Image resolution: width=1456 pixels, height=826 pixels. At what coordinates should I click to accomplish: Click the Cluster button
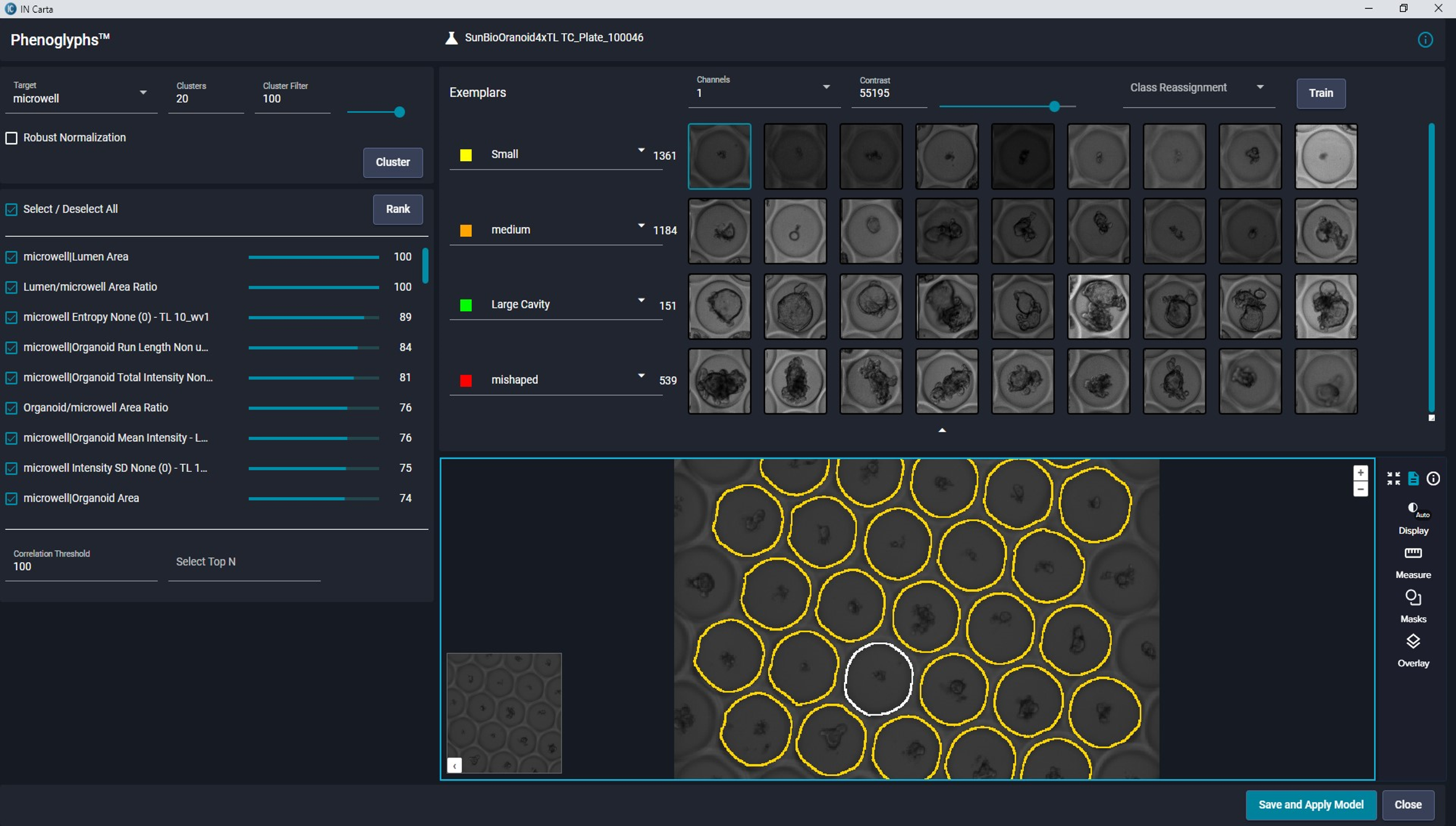click(x=392, y=162)
